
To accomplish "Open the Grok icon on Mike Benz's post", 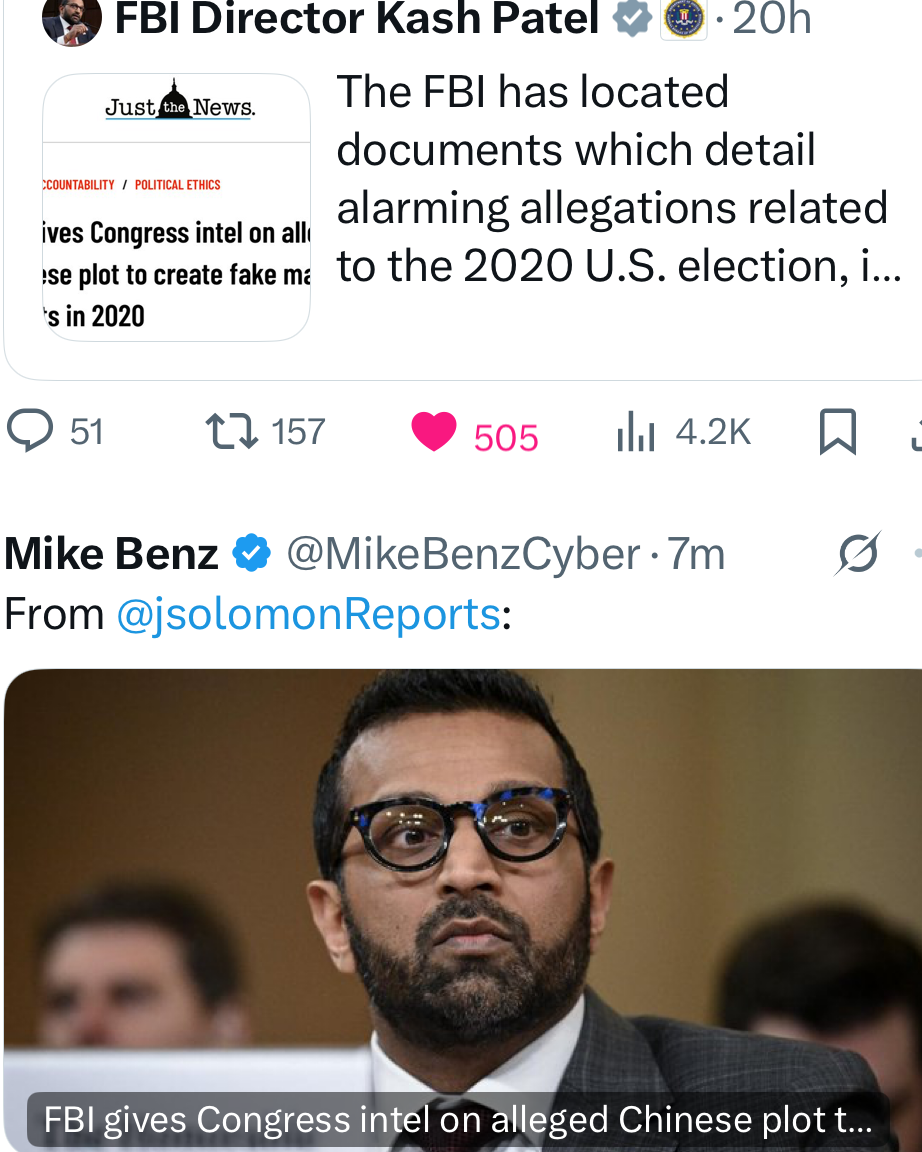I will point(858,553).
